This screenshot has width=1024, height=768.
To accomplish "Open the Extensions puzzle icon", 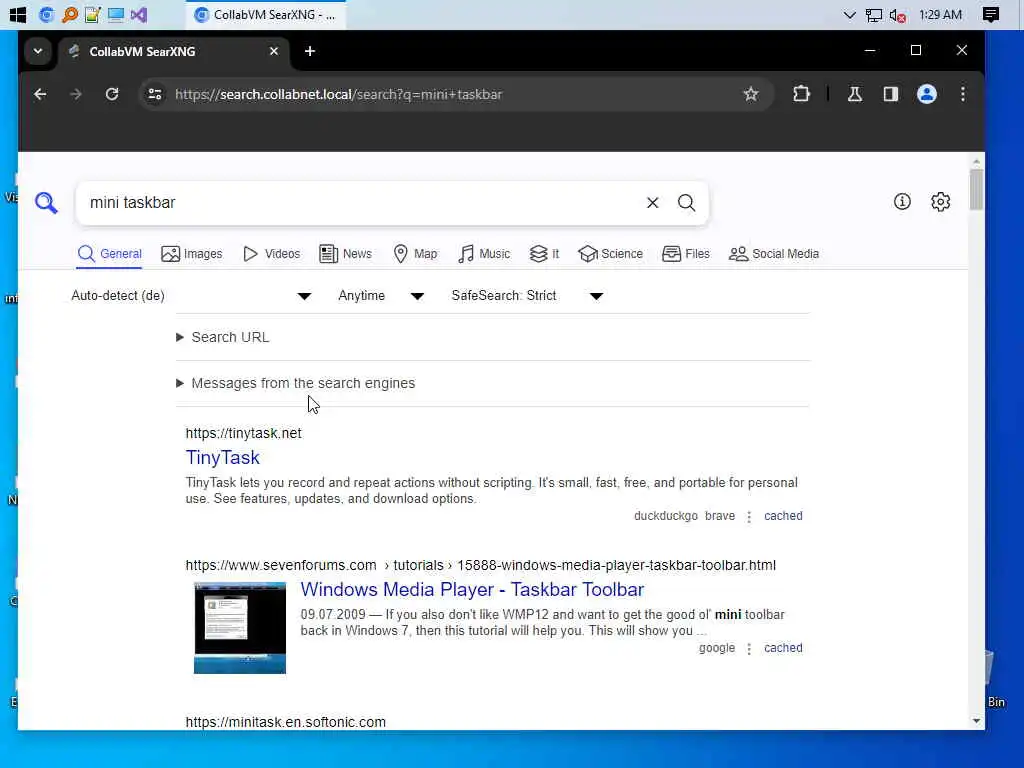I will coord(801,94).
